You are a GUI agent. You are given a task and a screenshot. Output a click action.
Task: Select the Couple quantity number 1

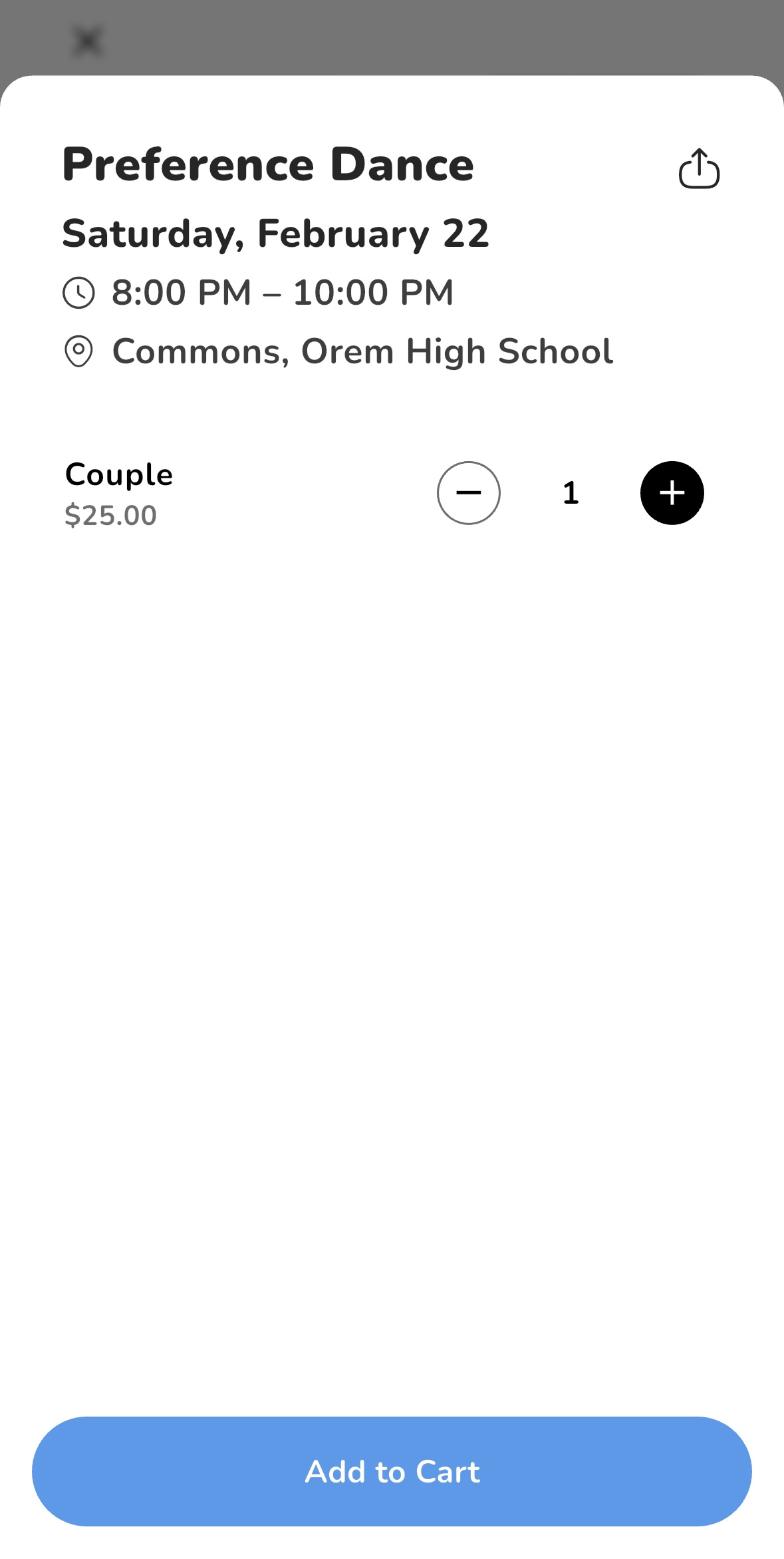[571, 493]
